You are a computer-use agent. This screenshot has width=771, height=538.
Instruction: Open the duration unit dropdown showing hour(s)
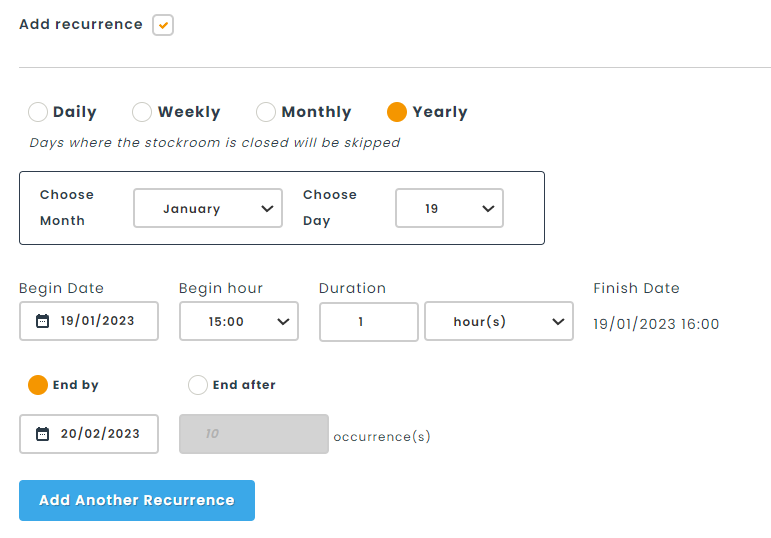tap(499, 322)
